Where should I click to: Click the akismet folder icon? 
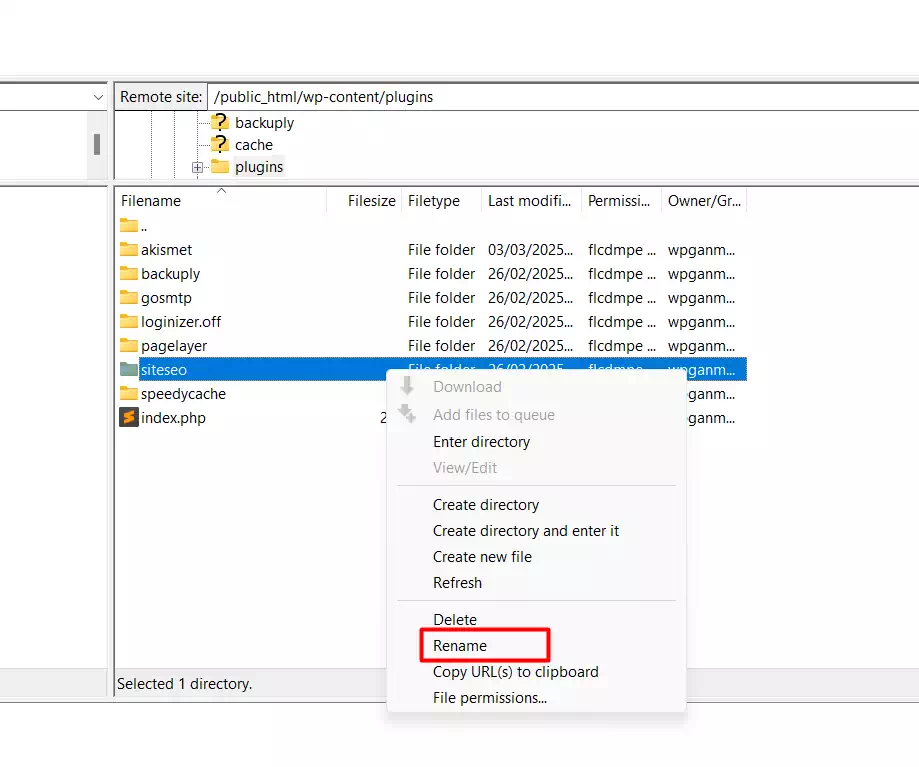coord(128,250)
